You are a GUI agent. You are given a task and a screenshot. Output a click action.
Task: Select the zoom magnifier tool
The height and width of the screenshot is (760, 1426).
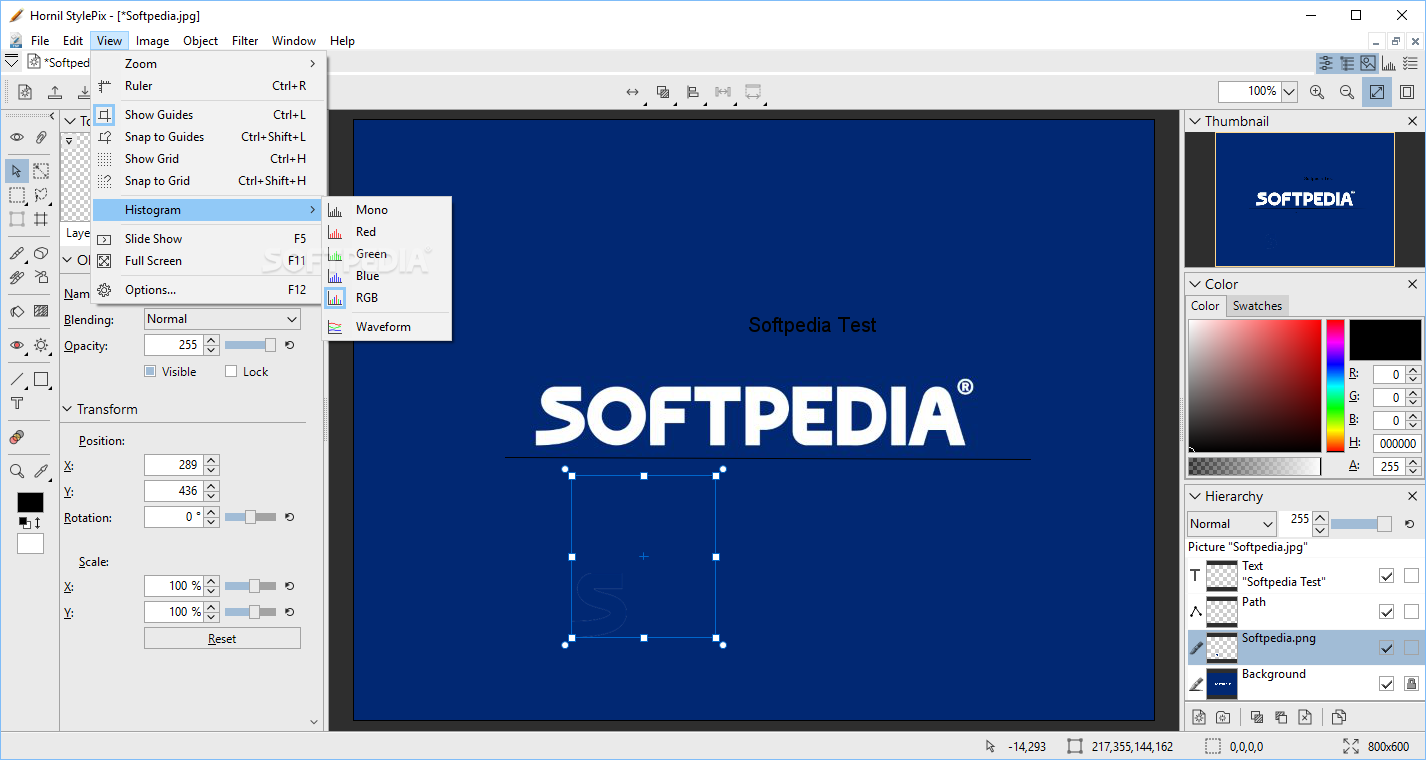click(x=17, y=471)
